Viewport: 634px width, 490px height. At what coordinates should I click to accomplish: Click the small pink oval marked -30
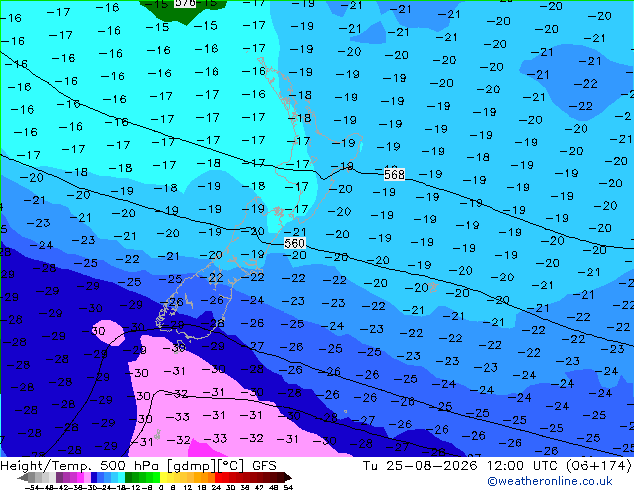[x=108, y=332]
